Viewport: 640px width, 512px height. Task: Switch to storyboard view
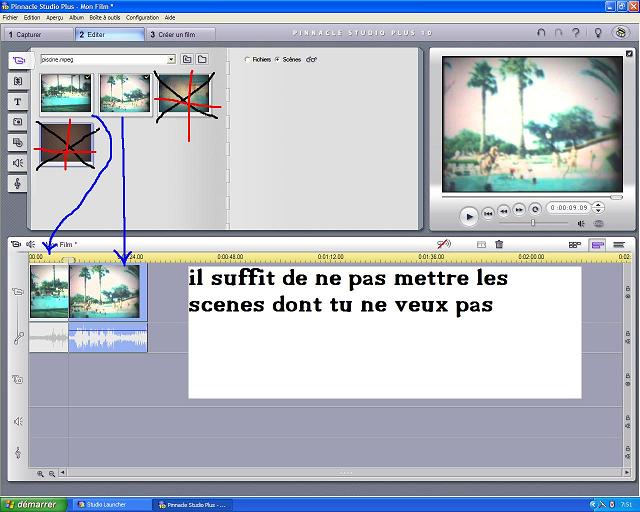pyautogui.click(x=575, y=245)
